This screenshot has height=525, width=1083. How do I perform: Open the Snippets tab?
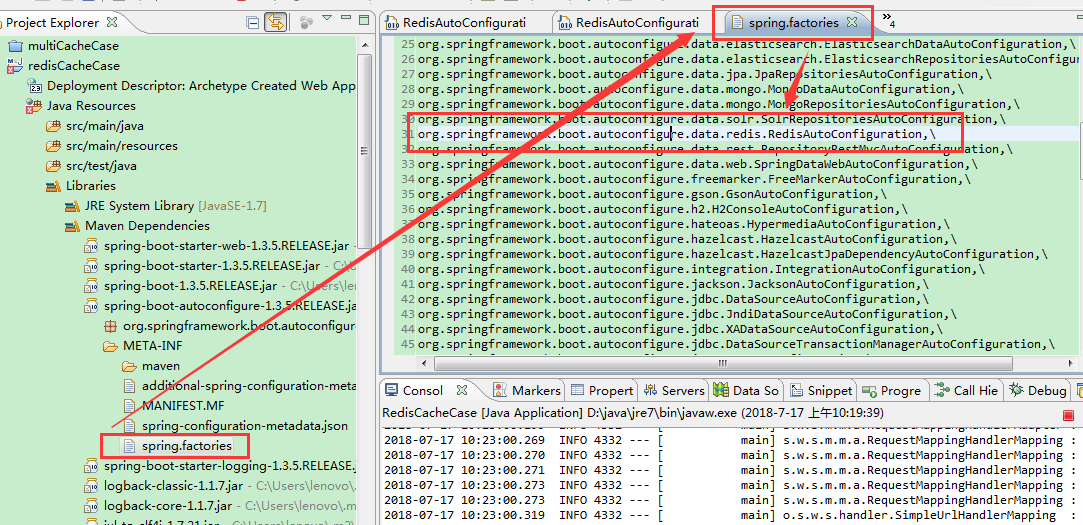(x=830, y=390)
